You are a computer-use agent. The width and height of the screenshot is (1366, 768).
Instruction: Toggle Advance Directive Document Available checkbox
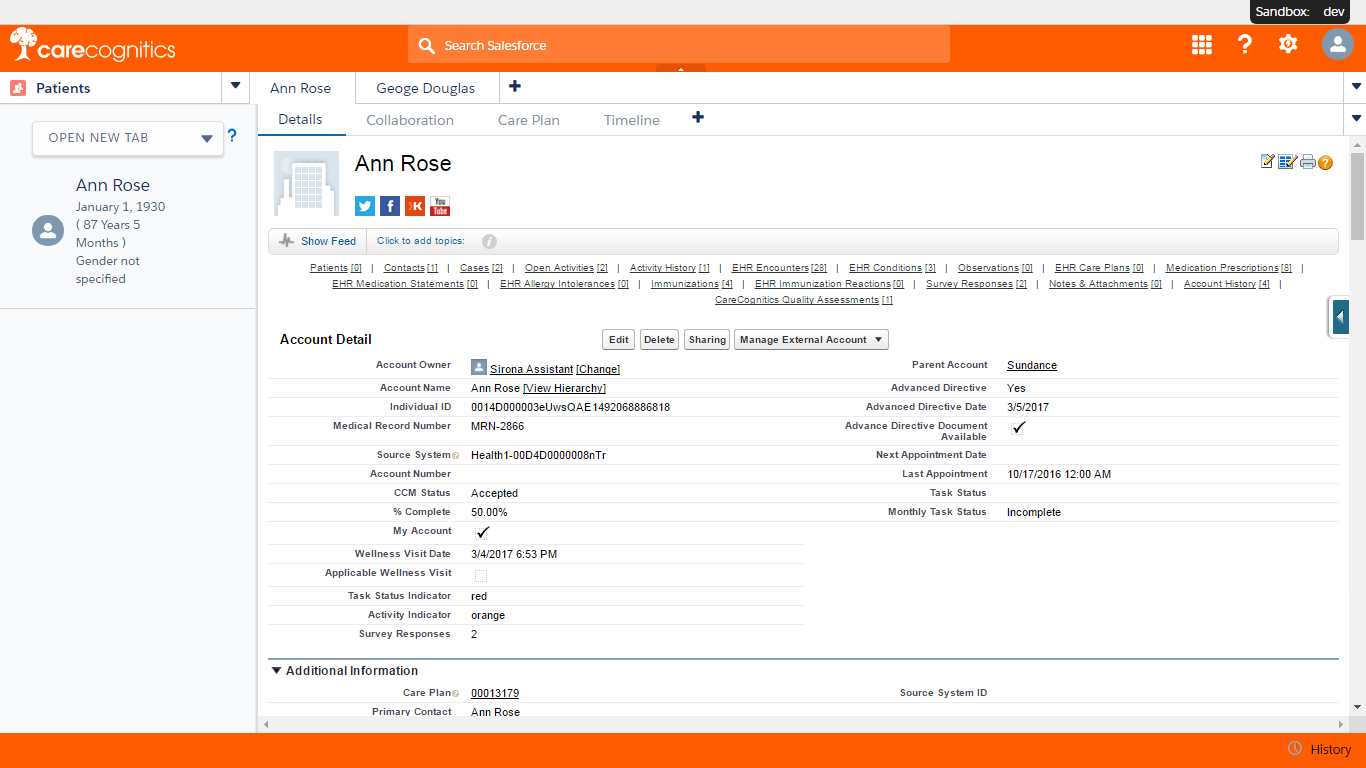pyautogui.click(x=1018, y=428)
